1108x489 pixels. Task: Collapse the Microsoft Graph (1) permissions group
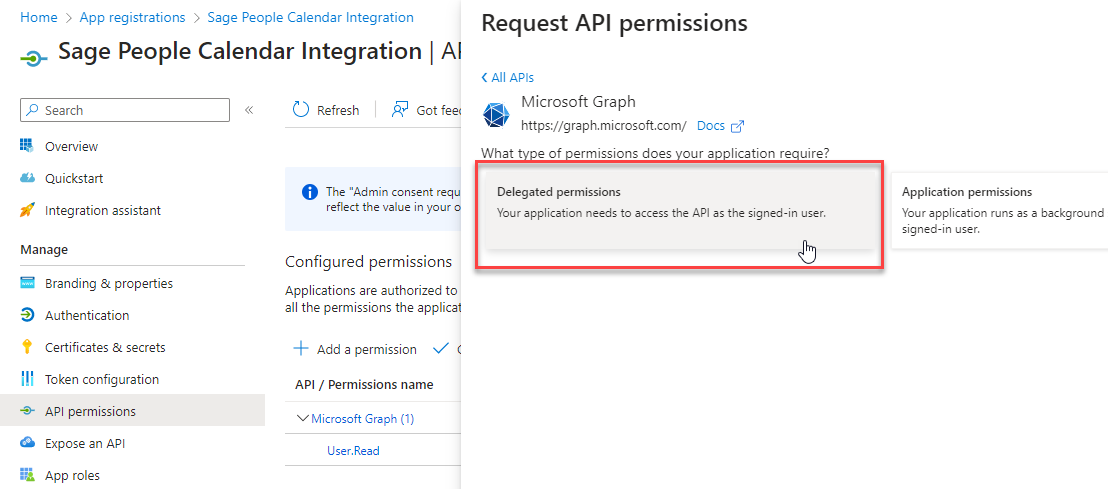coord(303,419)
